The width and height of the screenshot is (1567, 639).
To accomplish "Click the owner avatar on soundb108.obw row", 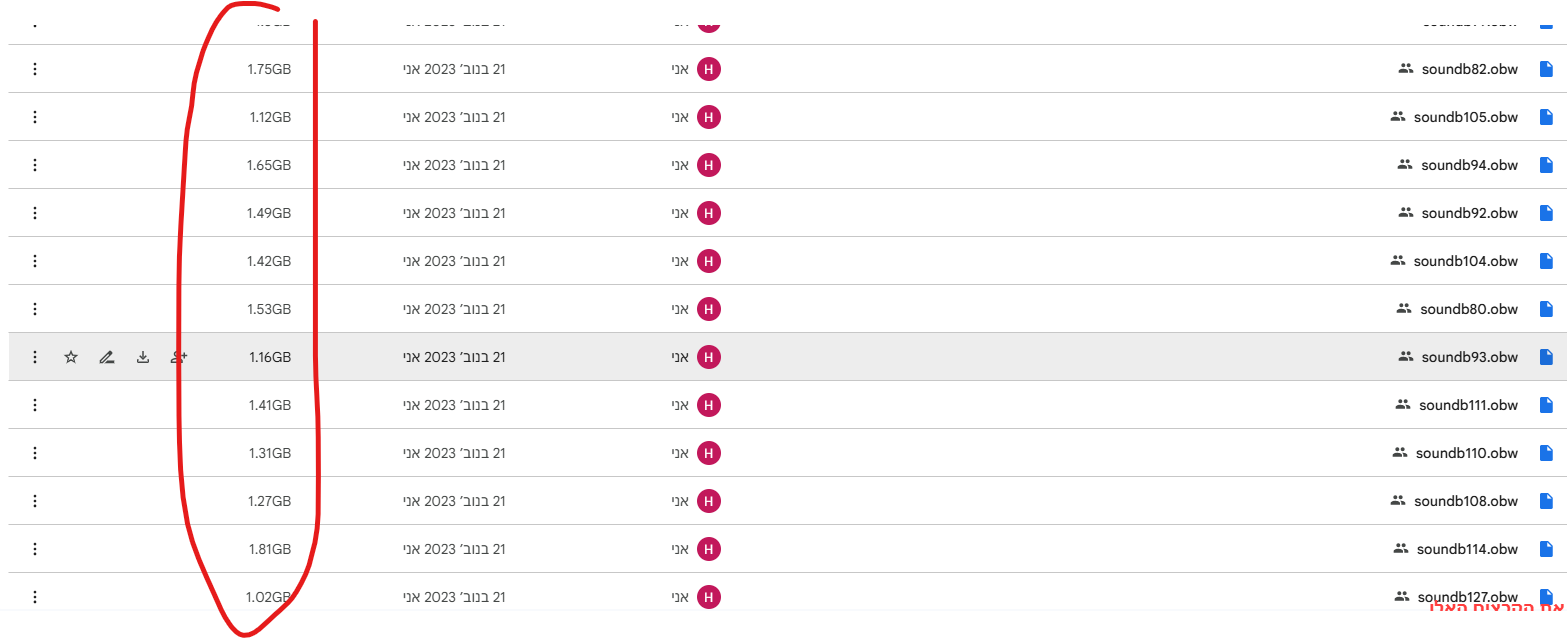I will coord(708,501).
